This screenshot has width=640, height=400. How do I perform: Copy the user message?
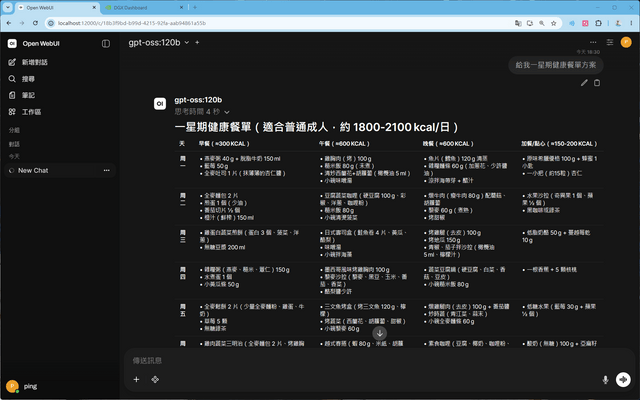[597, 83]
